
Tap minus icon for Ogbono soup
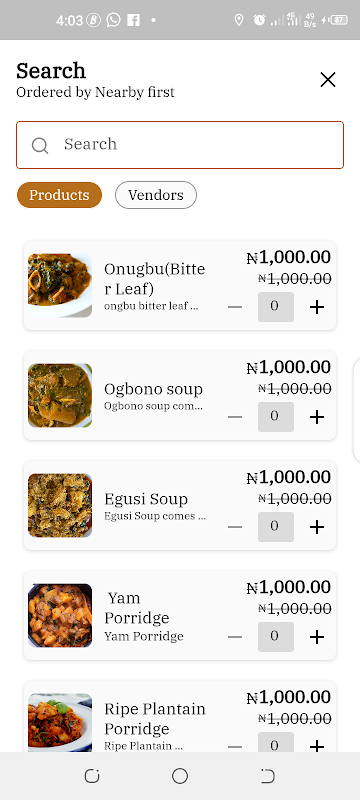[x=235, y=417]
